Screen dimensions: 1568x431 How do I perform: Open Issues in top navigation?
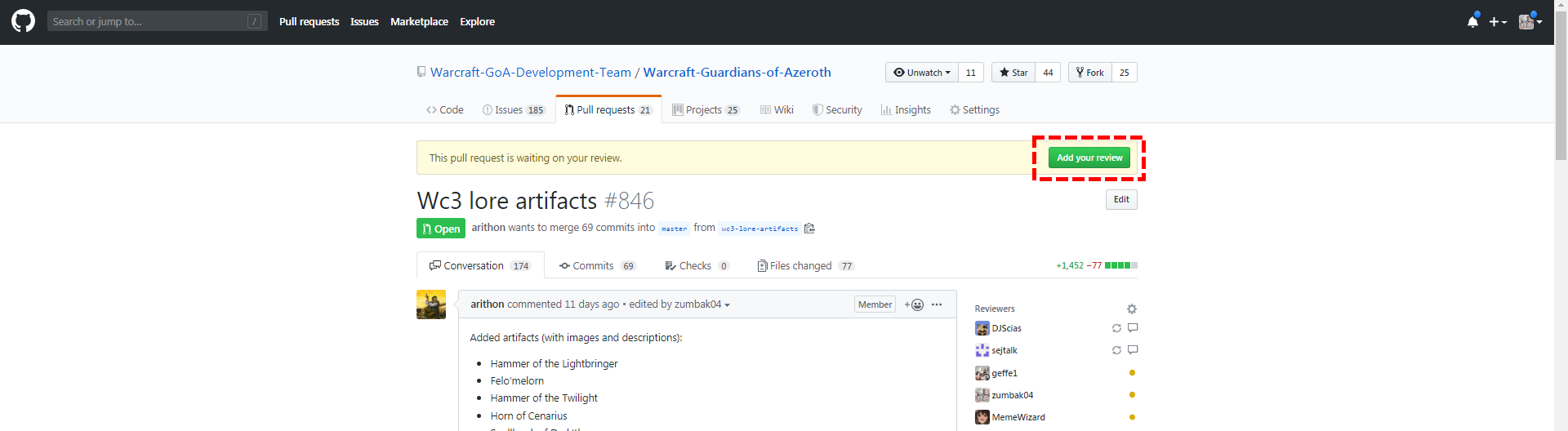[x=364, y=22]
